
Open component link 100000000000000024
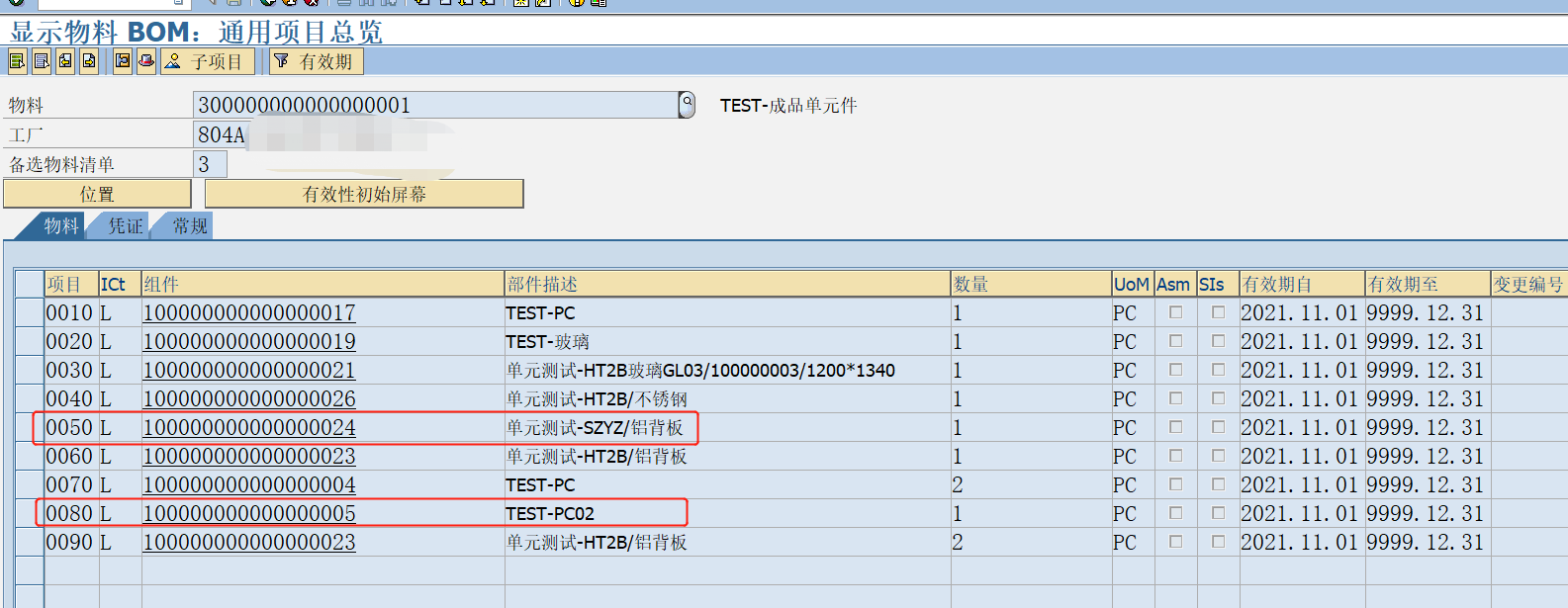coord(249,427)
